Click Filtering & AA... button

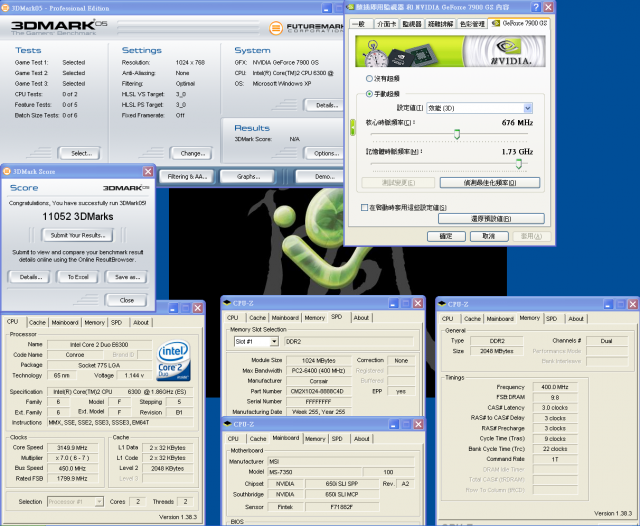point(187,177)
